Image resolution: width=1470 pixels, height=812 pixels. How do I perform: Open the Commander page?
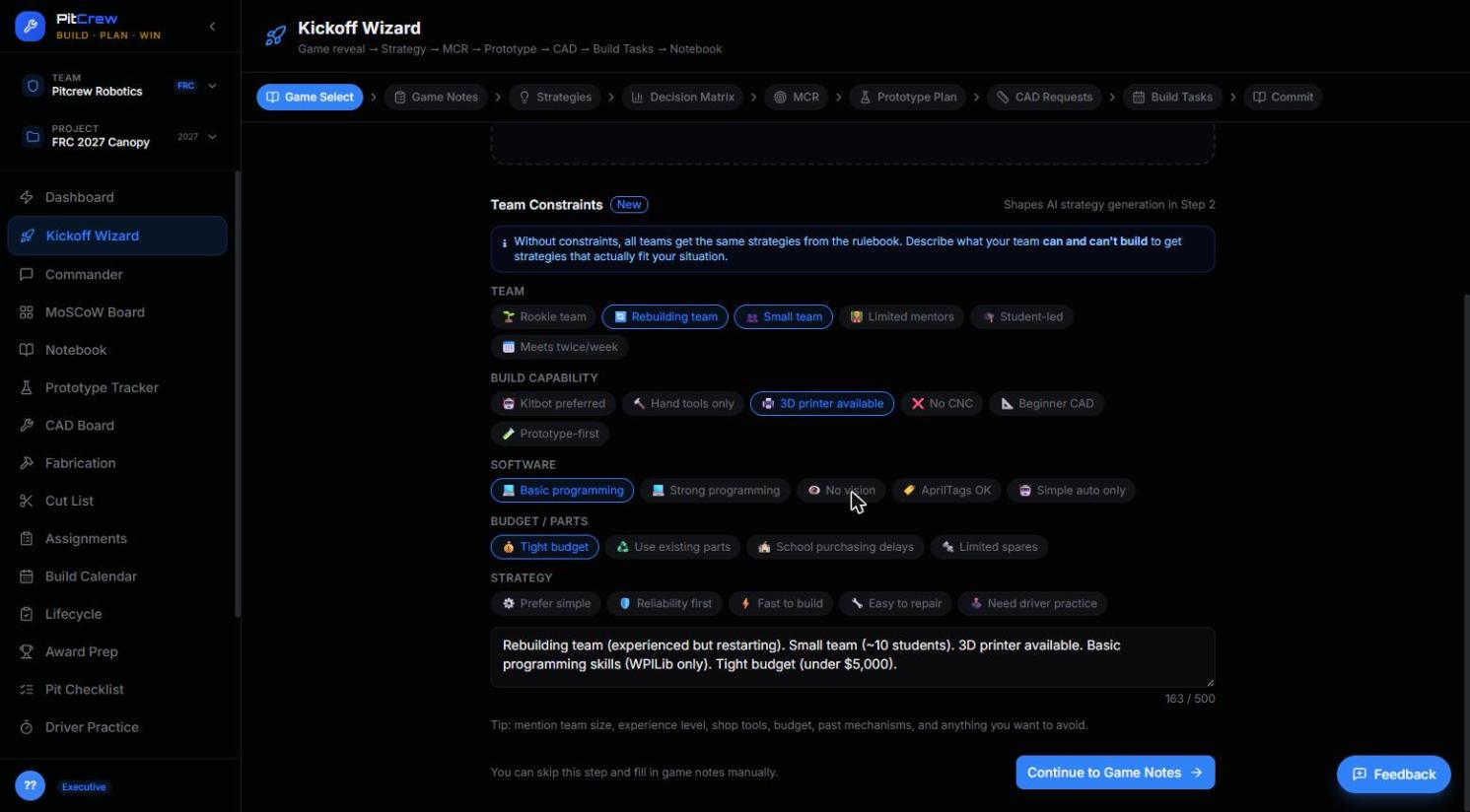pos(117,274)
